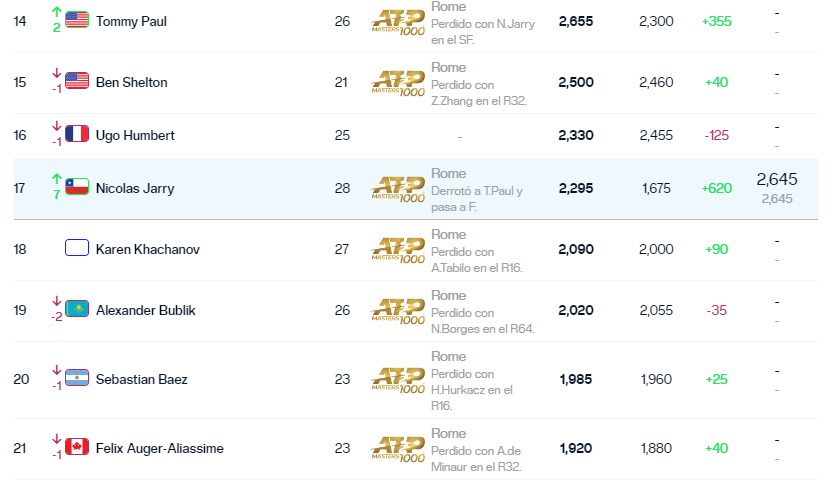Image resolution: width=835 pixels, height=487 pixels.
Task: Click the ATP Masters 1000 logo in Jarry's row
Action: (398, 190)
